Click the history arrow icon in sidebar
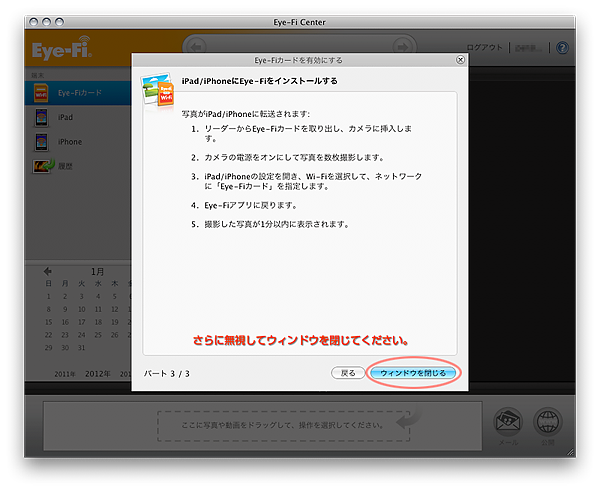 (43, 166)
